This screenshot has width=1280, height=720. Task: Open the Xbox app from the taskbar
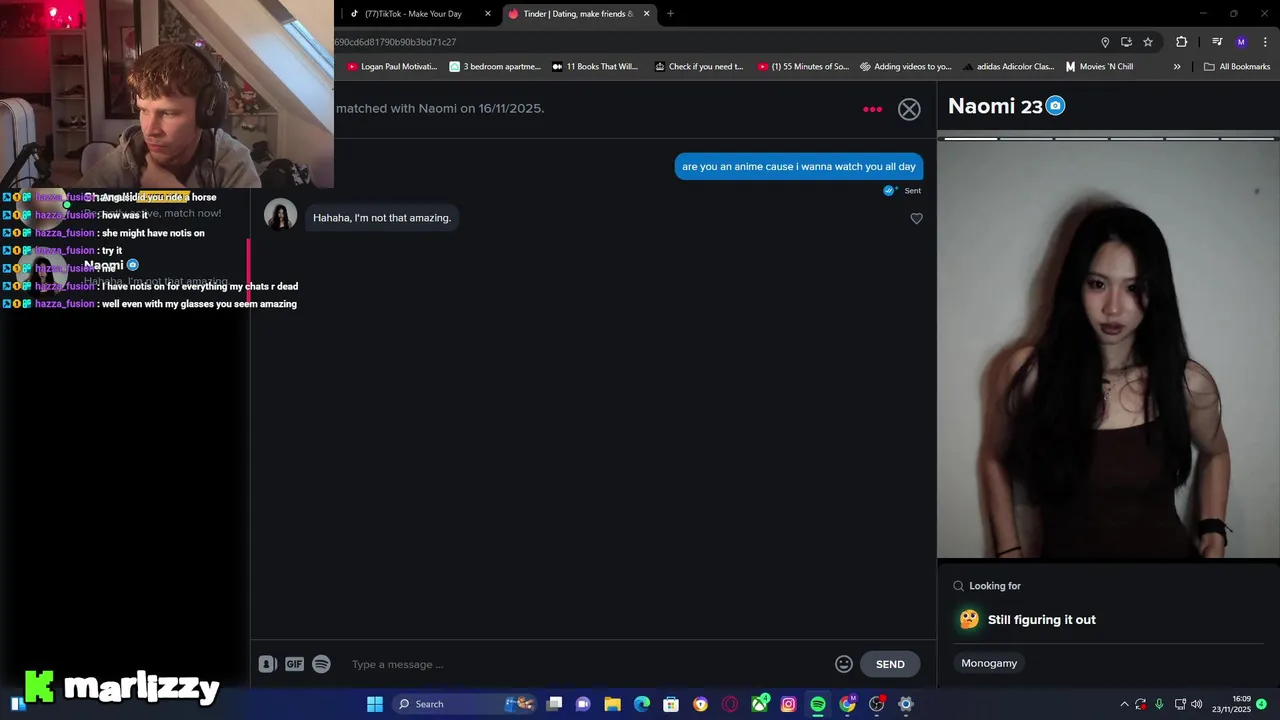point(760,704)
